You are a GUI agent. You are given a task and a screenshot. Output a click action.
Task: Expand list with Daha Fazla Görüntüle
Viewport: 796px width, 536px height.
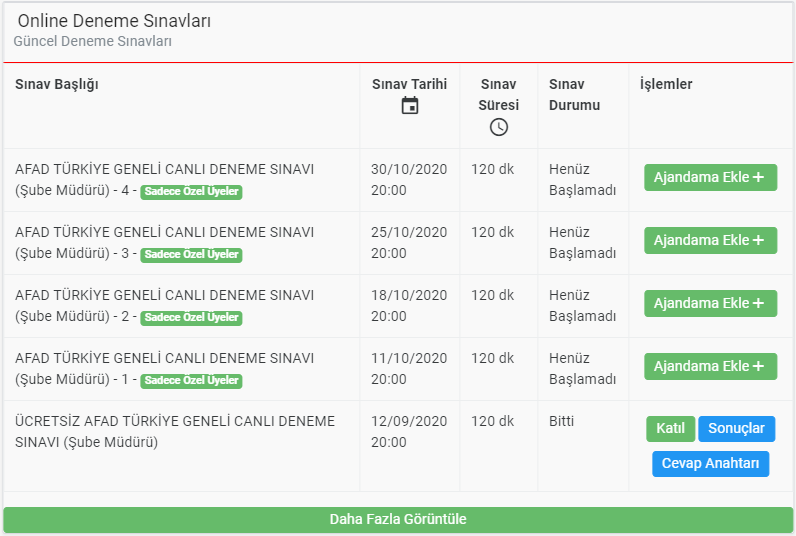(x=398, y=519)
